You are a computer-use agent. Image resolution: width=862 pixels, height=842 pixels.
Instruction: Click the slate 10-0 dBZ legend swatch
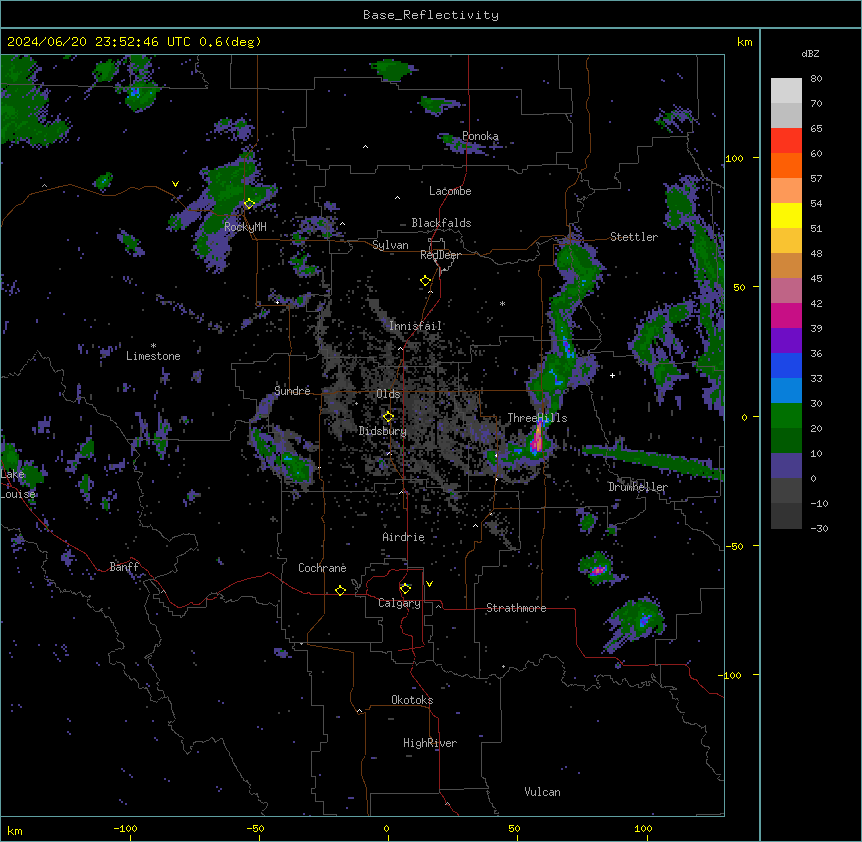[x=786, y=466]
